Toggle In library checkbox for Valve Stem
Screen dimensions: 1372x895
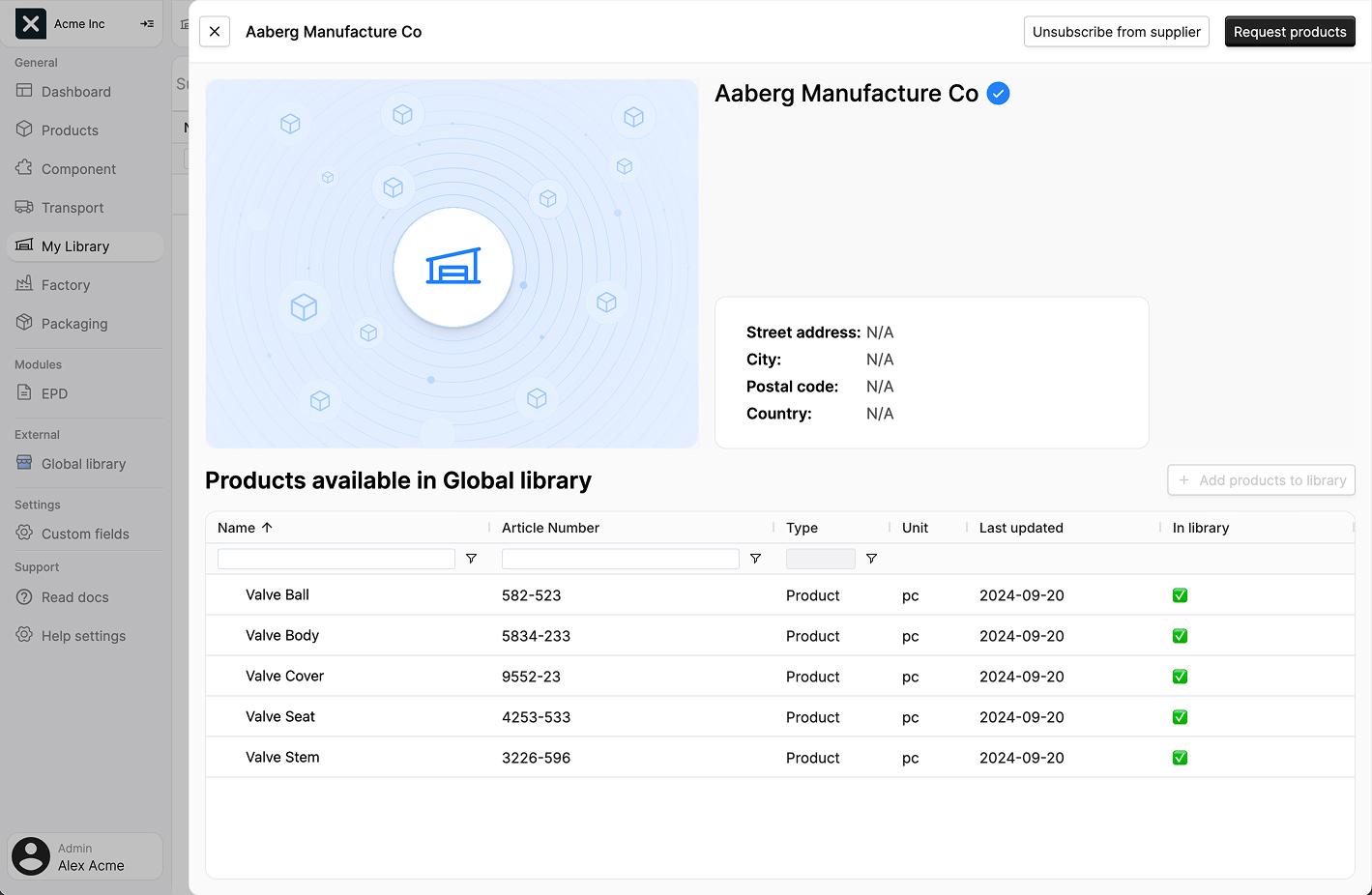tap(1180, 758)
